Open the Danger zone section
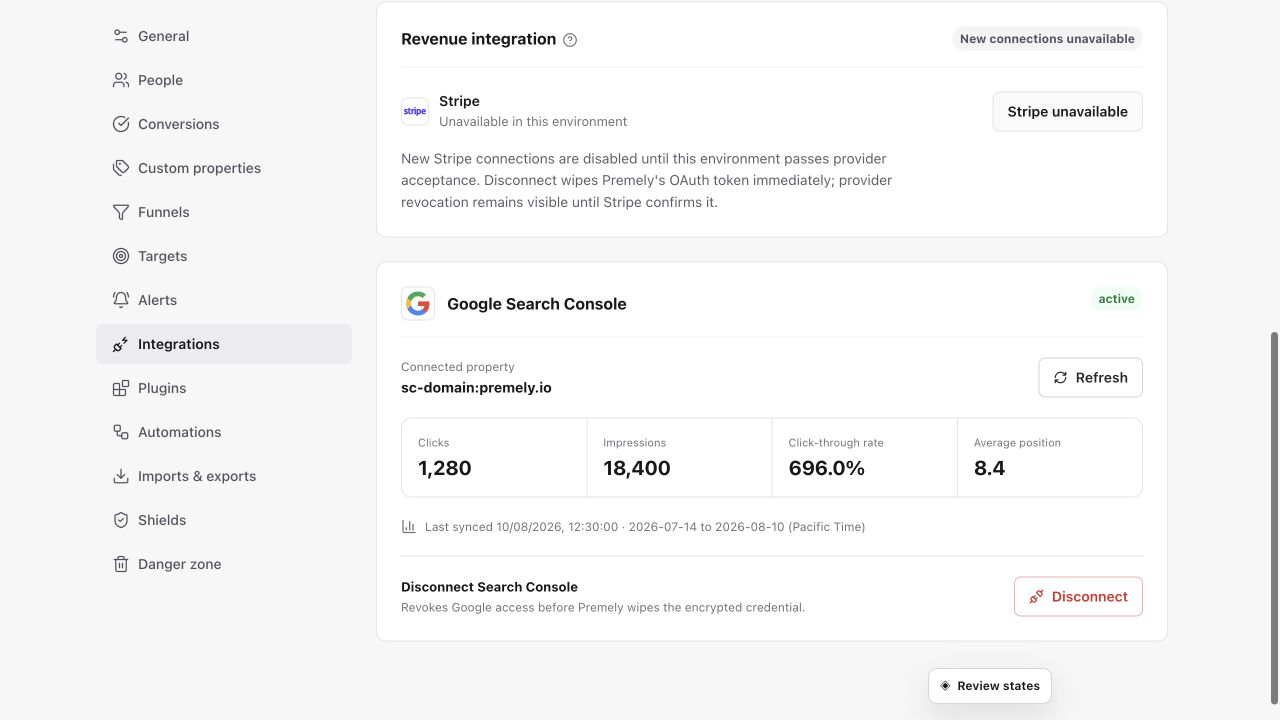1280x720 pixels. pyautogui.click(x=224, y=564)
